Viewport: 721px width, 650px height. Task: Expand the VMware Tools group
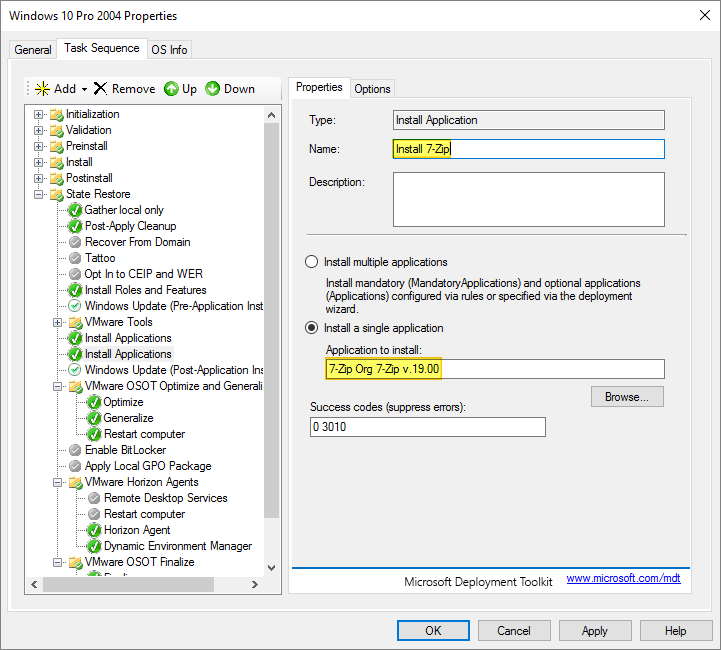[x=58, y=322]
